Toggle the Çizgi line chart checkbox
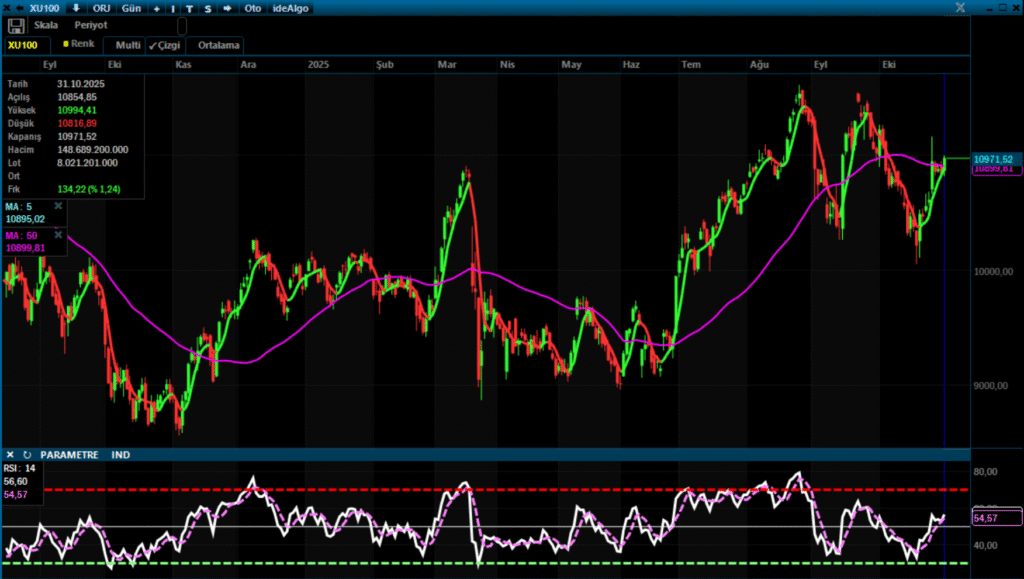The width and height of the screenshot is (1024, 579). (164, 45)
